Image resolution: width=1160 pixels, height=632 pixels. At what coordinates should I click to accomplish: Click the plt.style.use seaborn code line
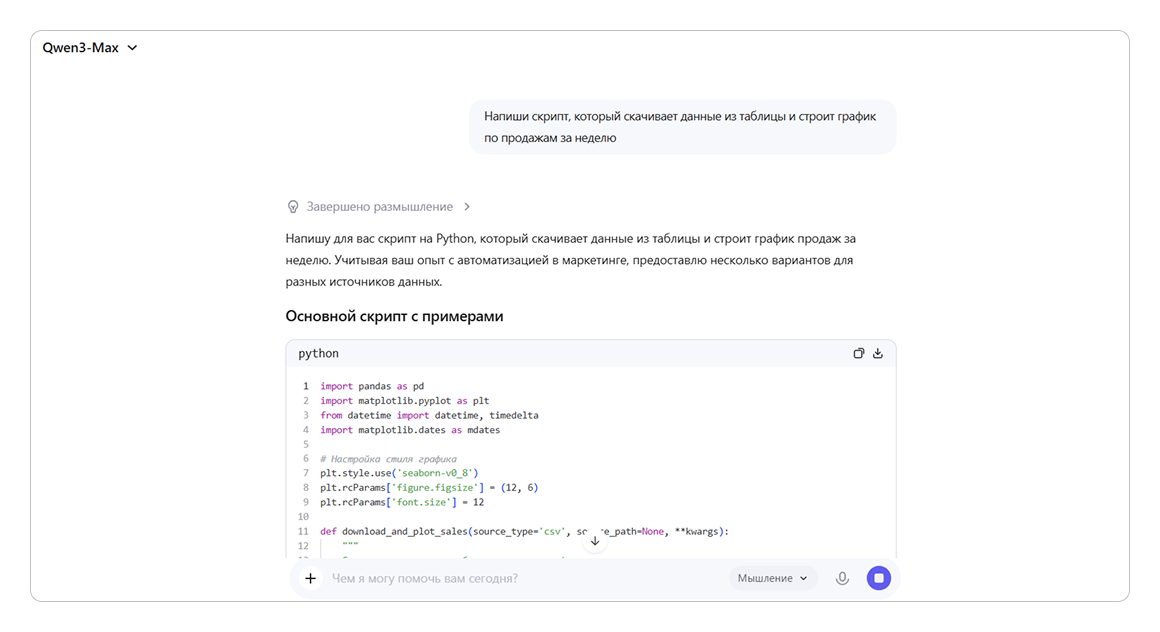click(x=400, y=473)
